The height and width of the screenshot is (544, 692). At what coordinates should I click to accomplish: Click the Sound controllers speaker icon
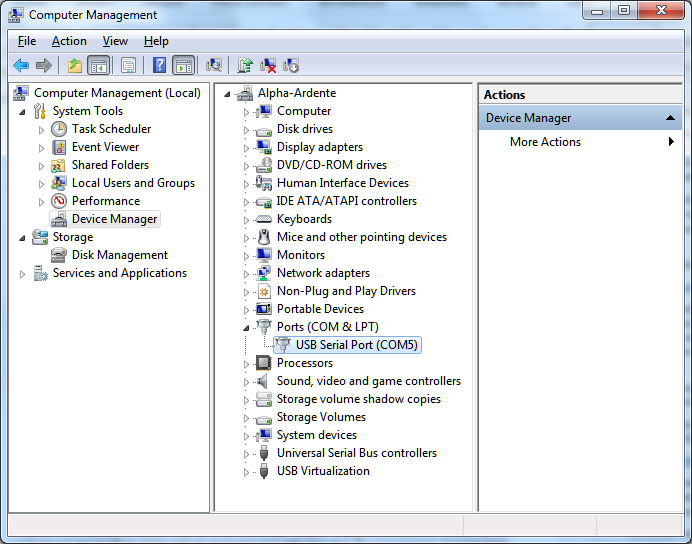pos(264,381)
